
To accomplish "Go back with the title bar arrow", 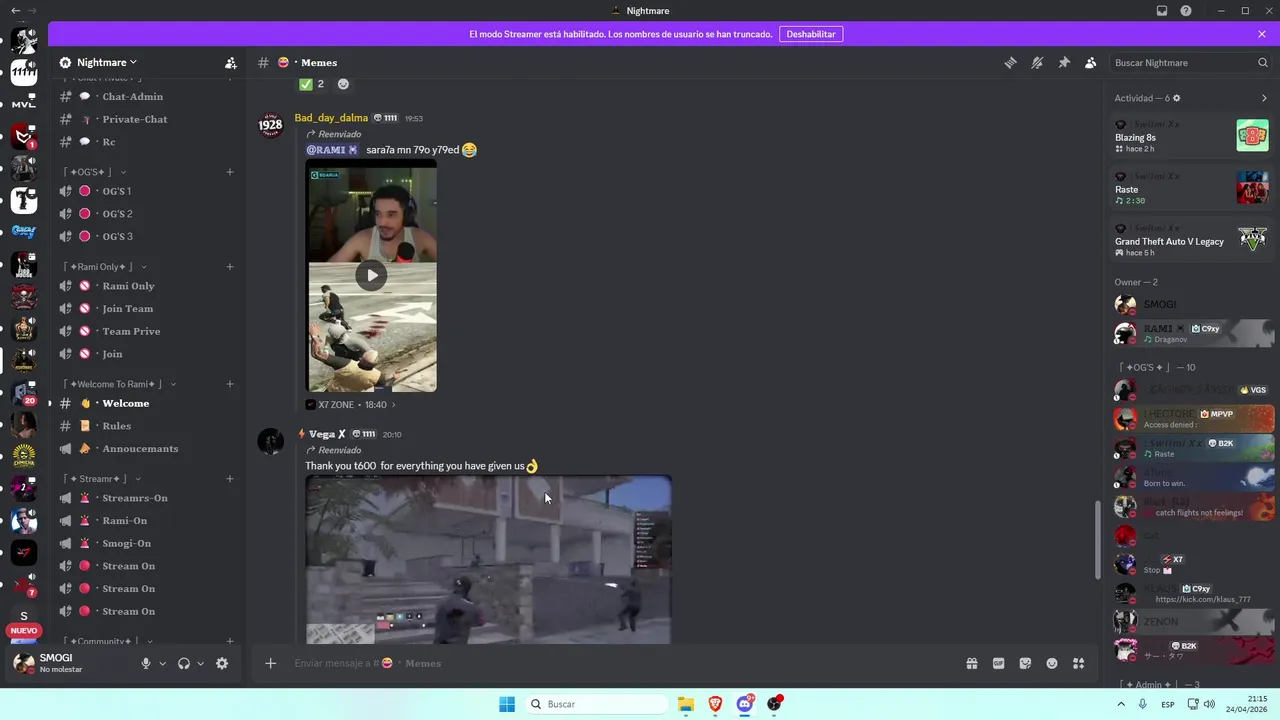I will tap(15, 11).
